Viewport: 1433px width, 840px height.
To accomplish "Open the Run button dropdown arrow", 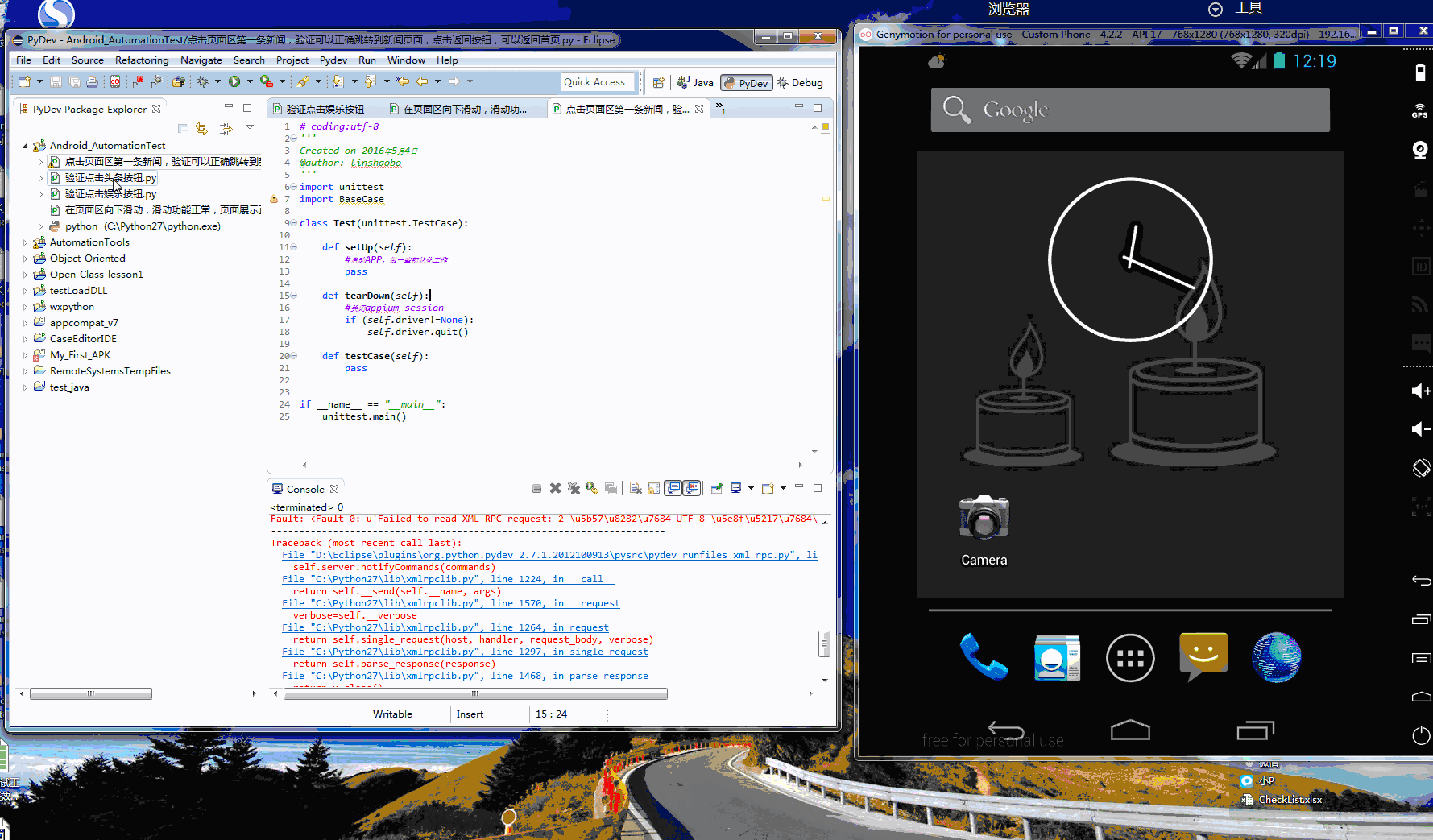I will (x=250, y=81).
